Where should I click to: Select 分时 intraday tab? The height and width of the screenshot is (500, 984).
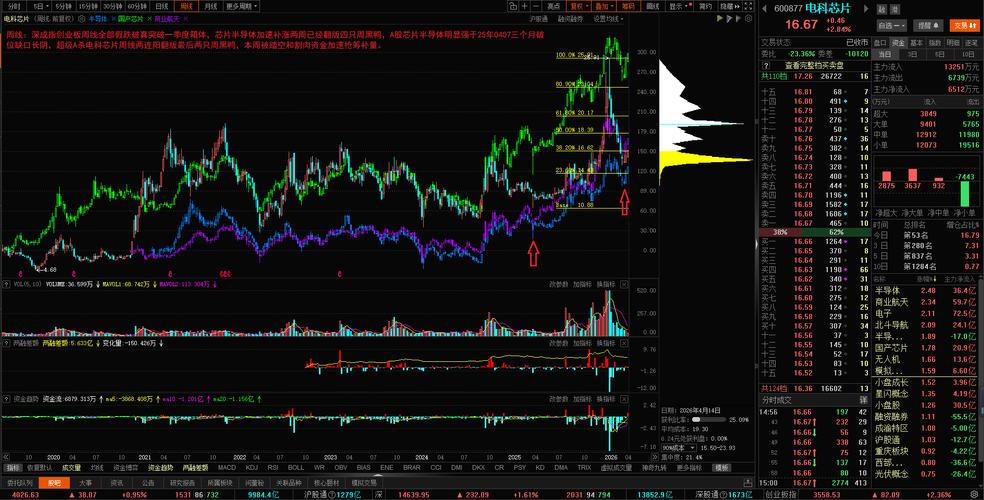click(14, 6)
